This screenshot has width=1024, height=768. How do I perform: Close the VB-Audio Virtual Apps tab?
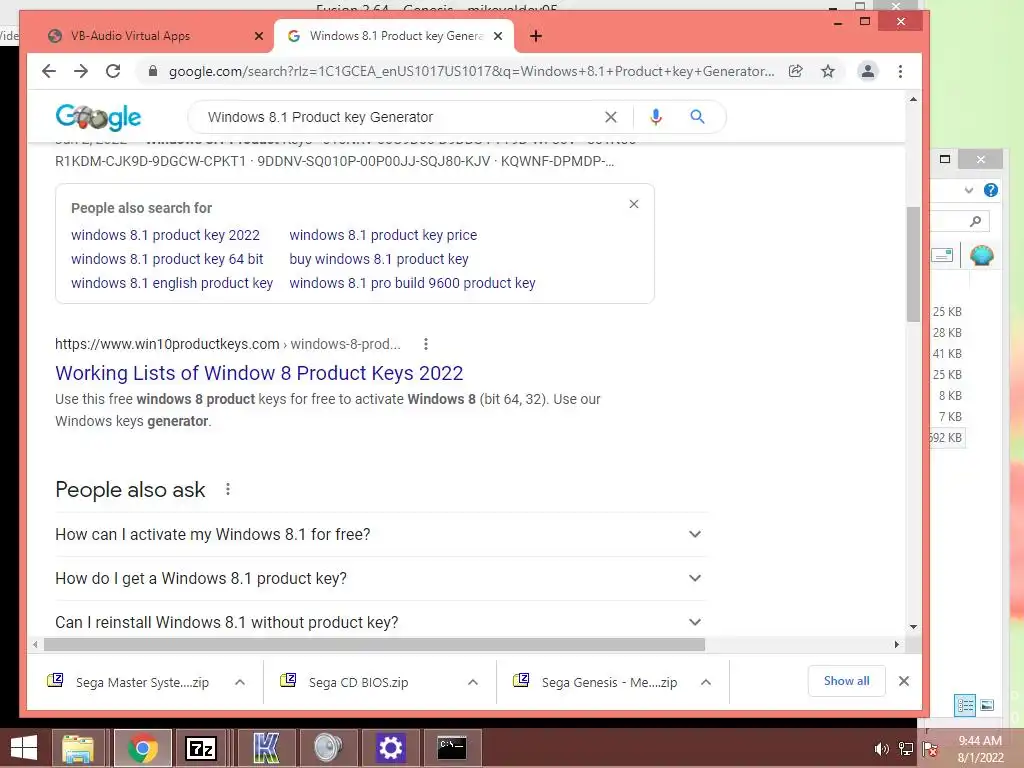point(259,36)
